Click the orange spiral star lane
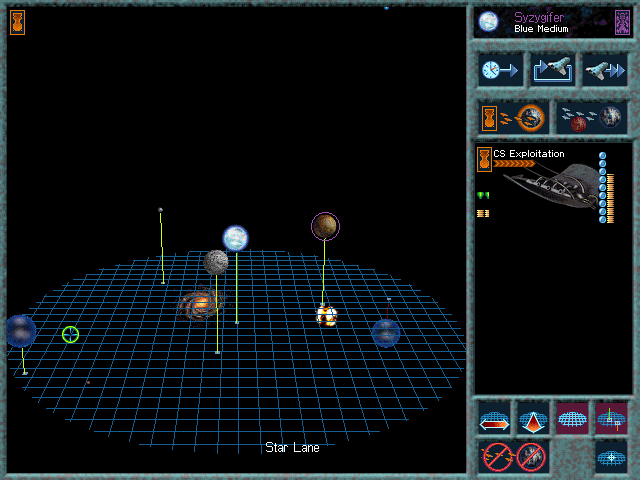 (x=200, y=304)
